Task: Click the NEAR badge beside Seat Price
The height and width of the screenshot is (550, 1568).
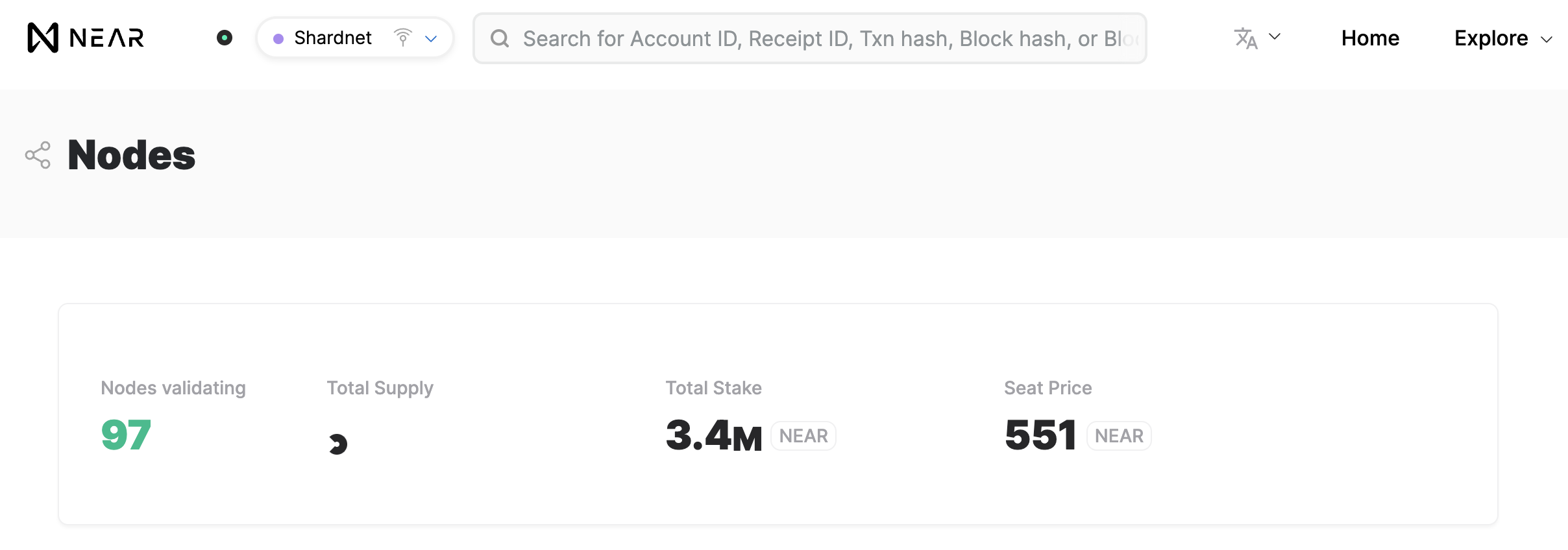Action: (x=1119, y=436)
